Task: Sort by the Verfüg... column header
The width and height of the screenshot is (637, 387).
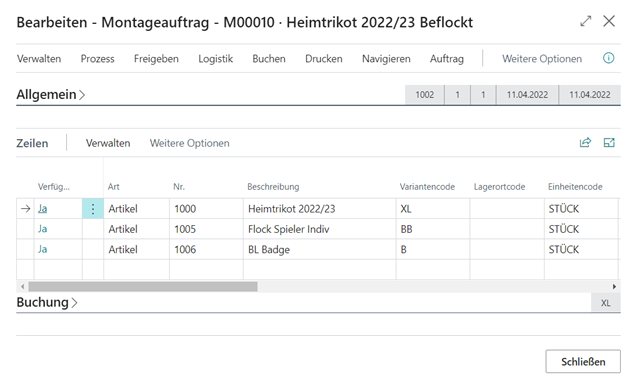Action: tap(54, 187)
